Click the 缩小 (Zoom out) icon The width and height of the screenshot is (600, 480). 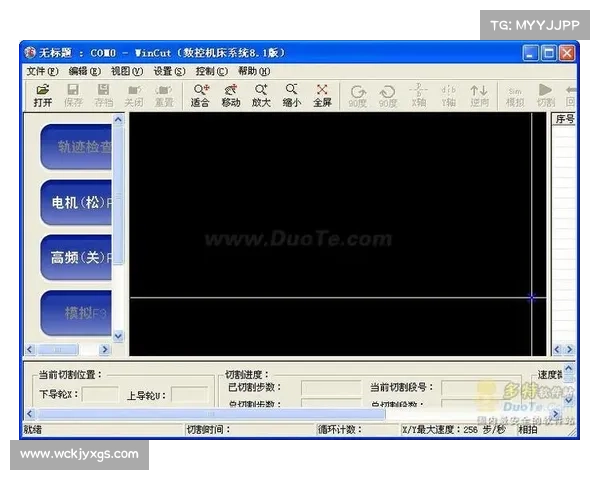291,95
